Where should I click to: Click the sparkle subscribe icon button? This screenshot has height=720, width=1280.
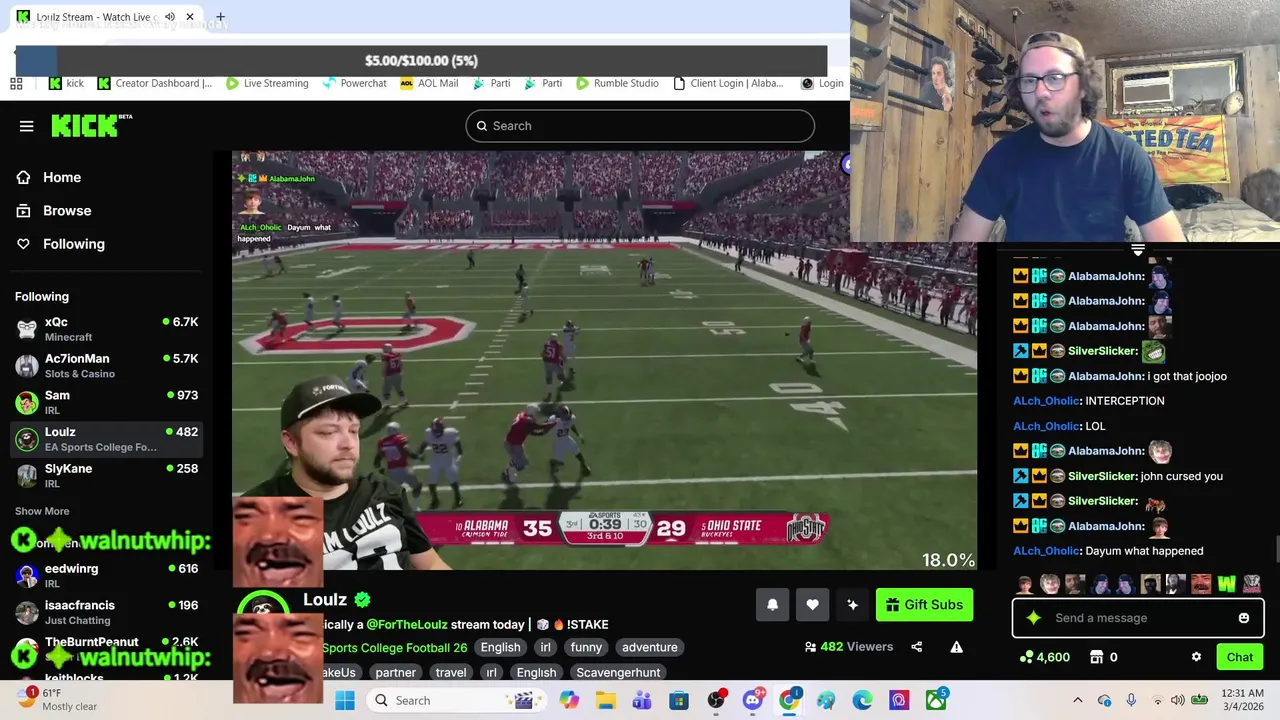[x=852, y=604]
